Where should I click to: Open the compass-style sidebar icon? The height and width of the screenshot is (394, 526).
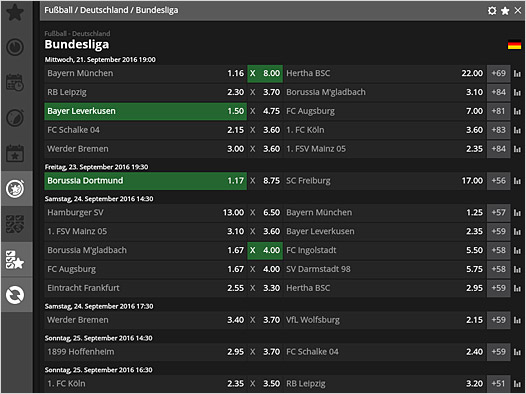coord(15,118)
